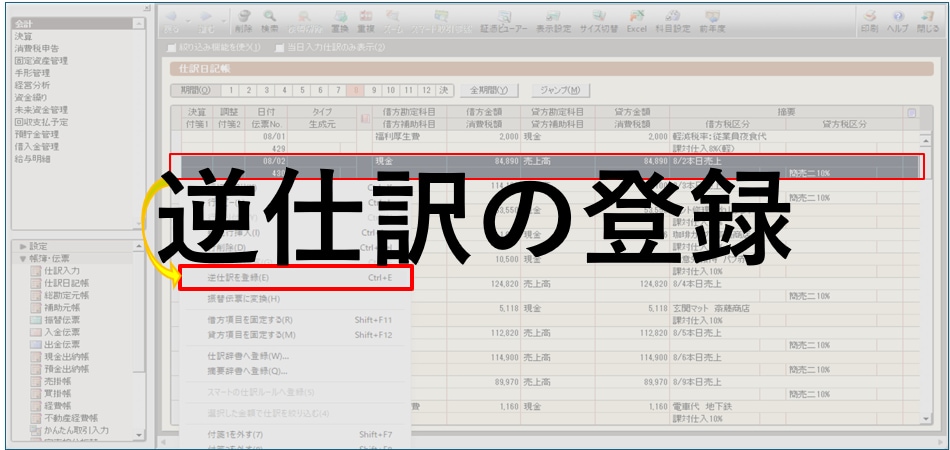The width and height of the screenshot is (950, 450).
Task: Open the Excel export icon
Action: point(636,21)
